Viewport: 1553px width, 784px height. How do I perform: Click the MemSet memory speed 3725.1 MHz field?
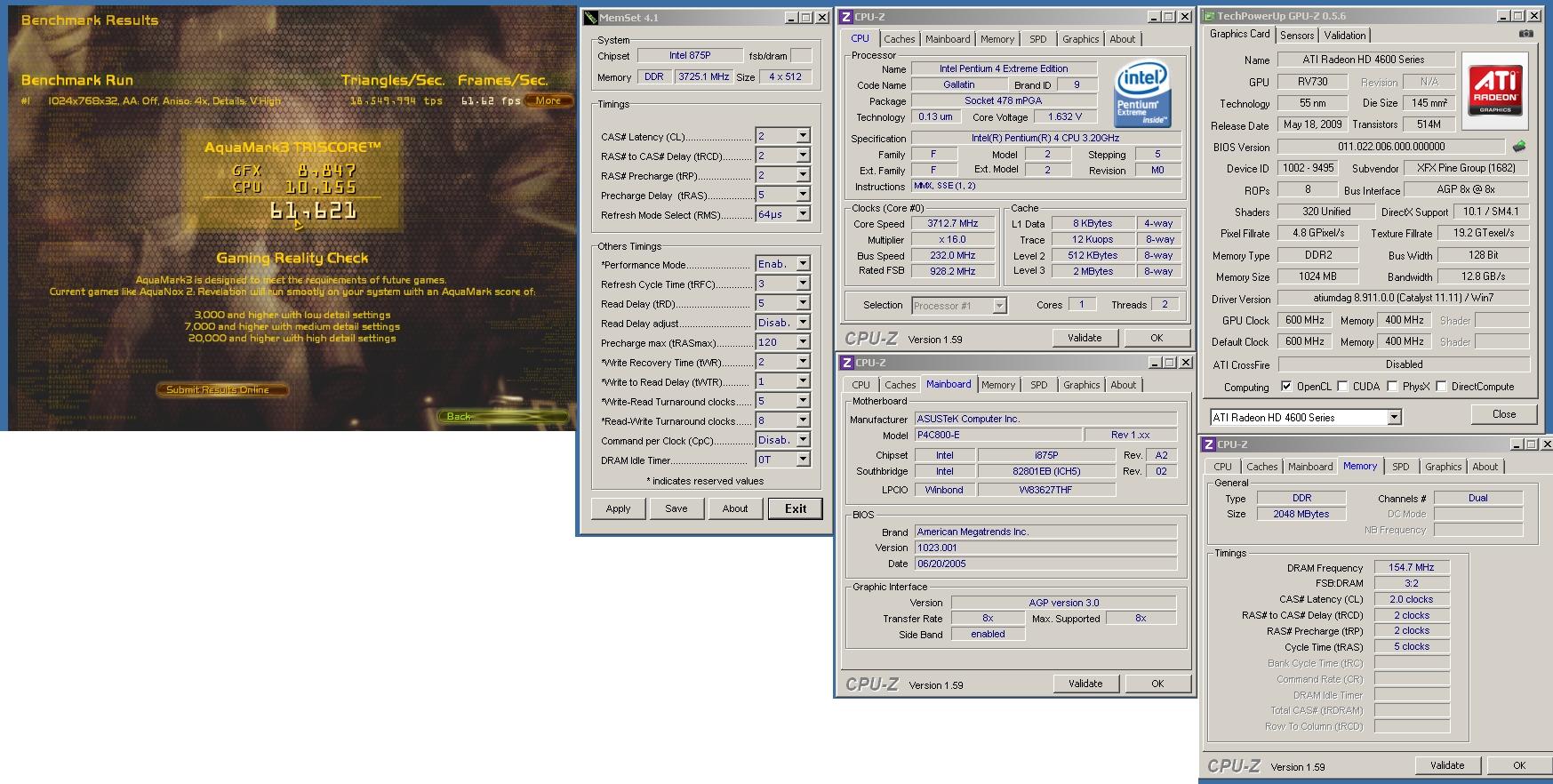point(704,76)
